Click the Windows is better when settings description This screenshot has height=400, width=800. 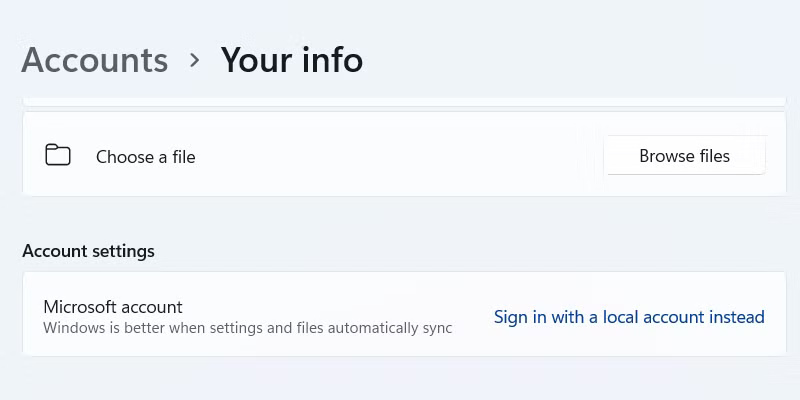pyautogui.click(x=248, y=328)
